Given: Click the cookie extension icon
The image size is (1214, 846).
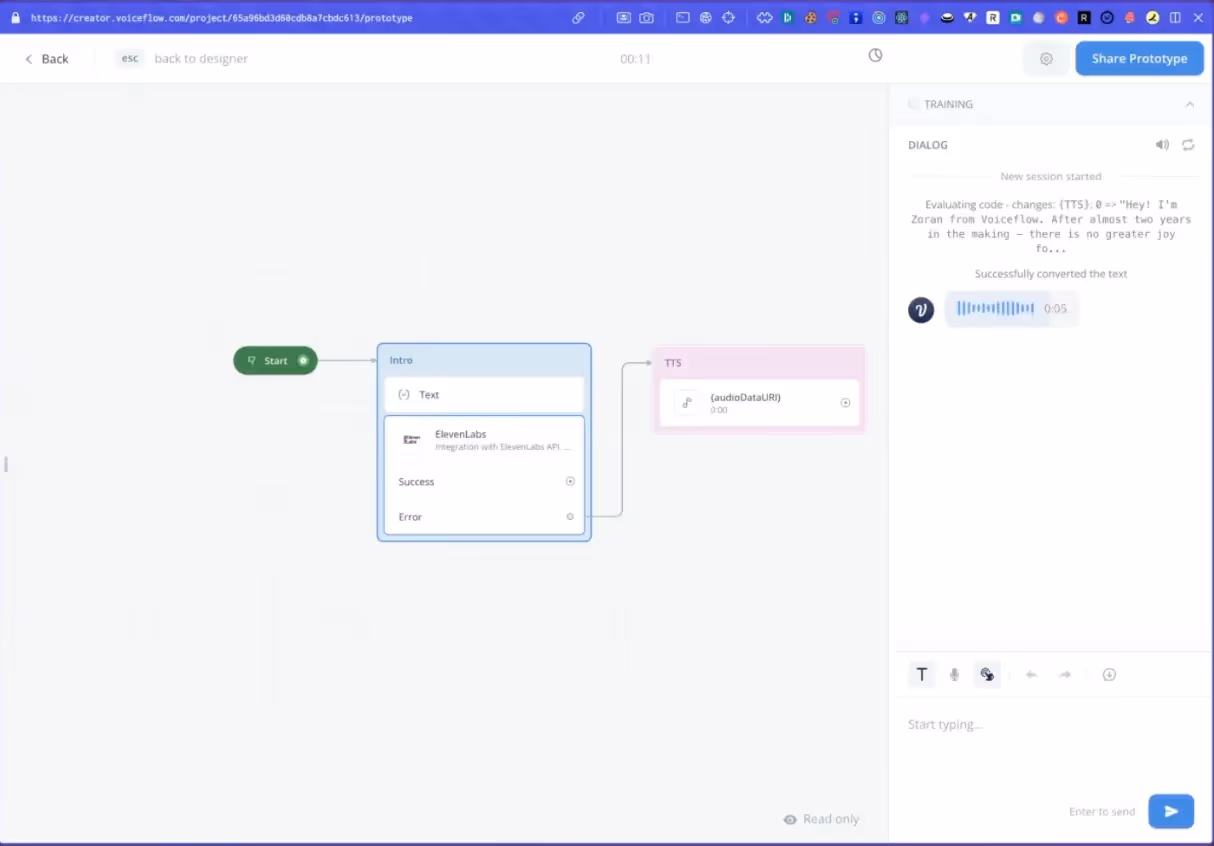Looking at the screenshot, I should (x=811, y=18).
